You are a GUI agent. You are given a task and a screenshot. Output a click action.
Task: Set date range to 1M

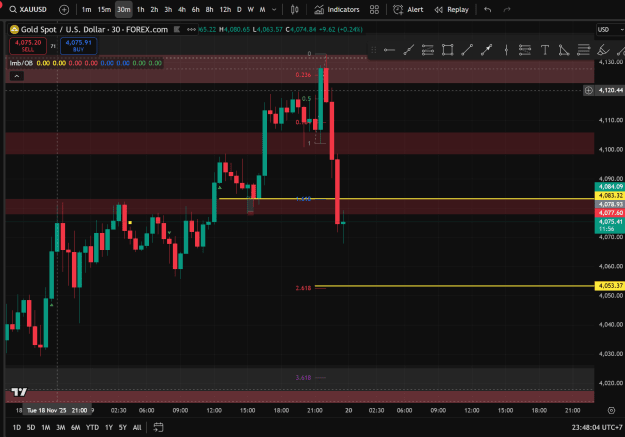click(x=46, y=427)
